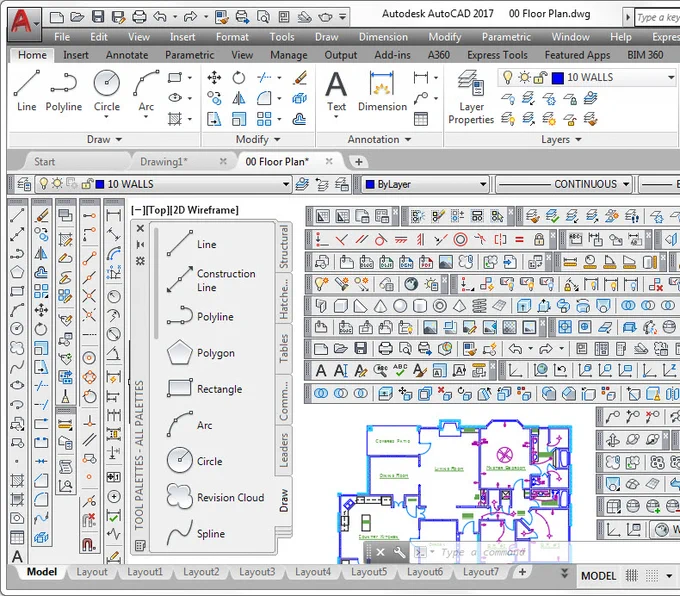Toggle lightbulb in Layers toolbar dropdown
This screenshot has width=680, height=596.
(43, 184)
